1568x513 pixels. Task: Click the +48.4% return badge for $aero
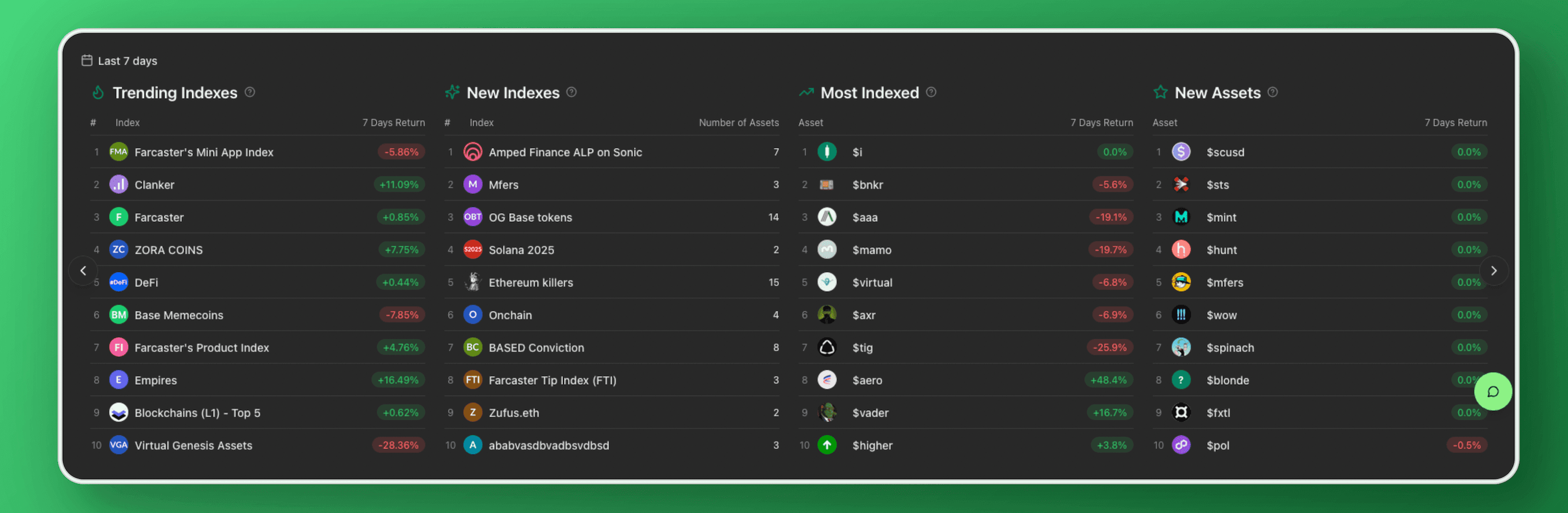(x=1108, y=380)
